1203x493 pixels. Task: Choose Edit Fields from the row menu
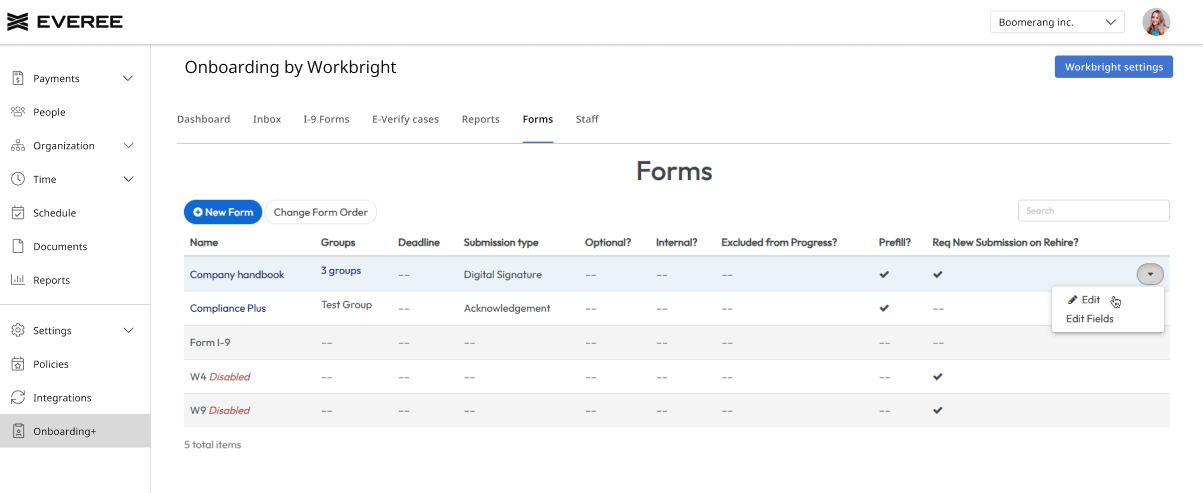pos(1090,319)
